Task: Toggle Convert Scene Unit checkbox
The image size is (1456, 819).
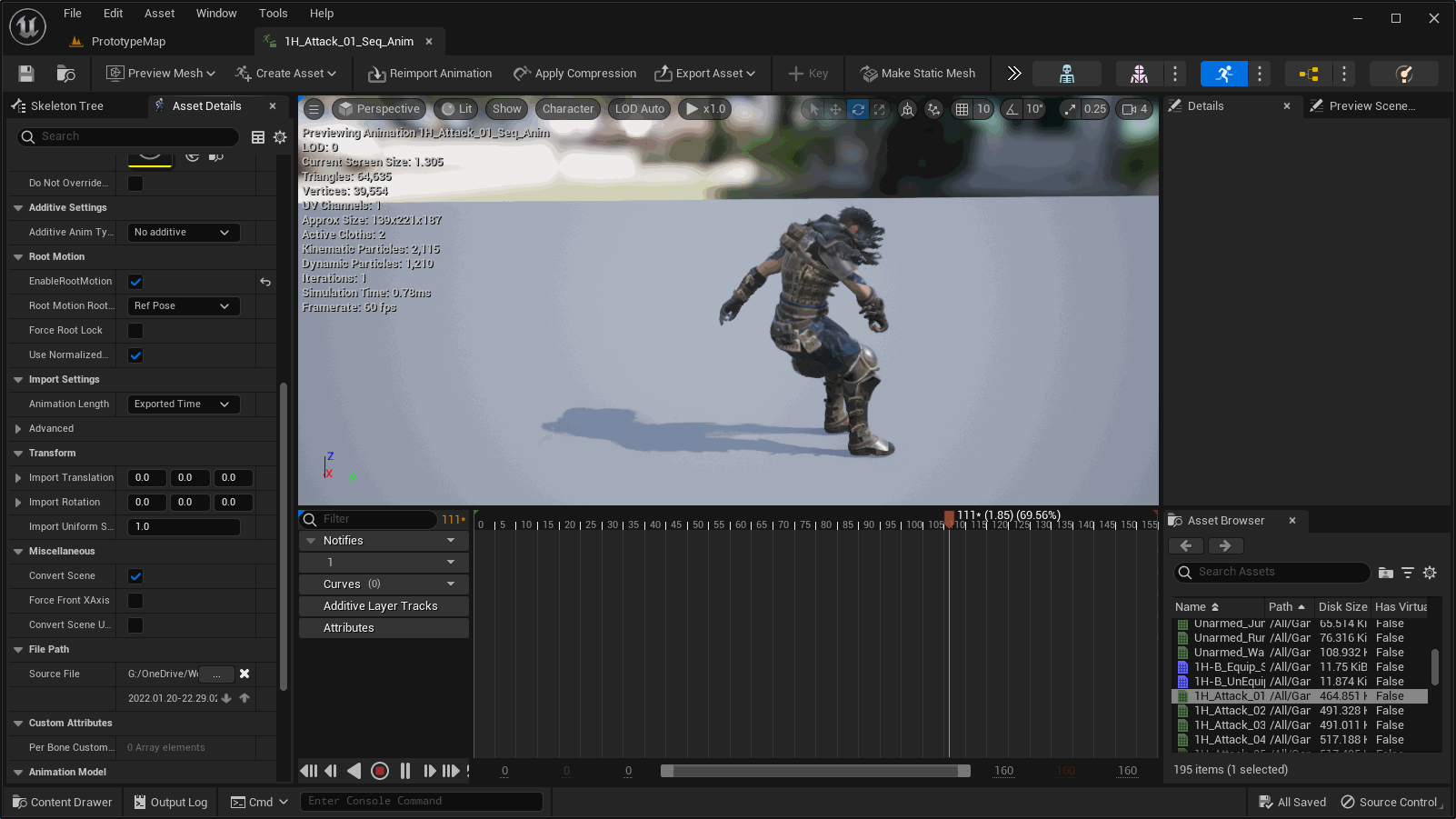Action: point(135,625)
